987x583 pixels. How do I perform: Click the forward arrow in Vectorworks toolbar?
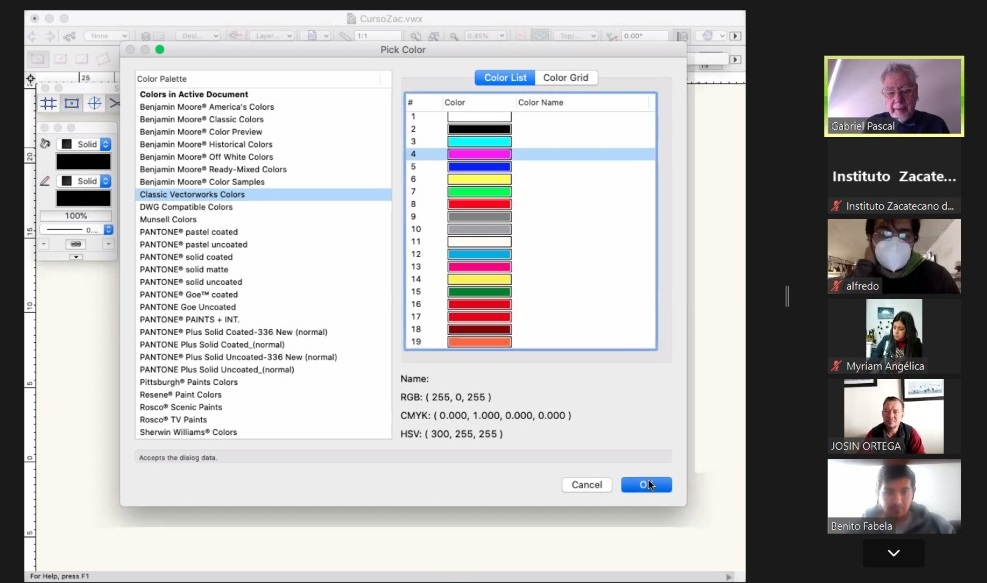point(50,37)
